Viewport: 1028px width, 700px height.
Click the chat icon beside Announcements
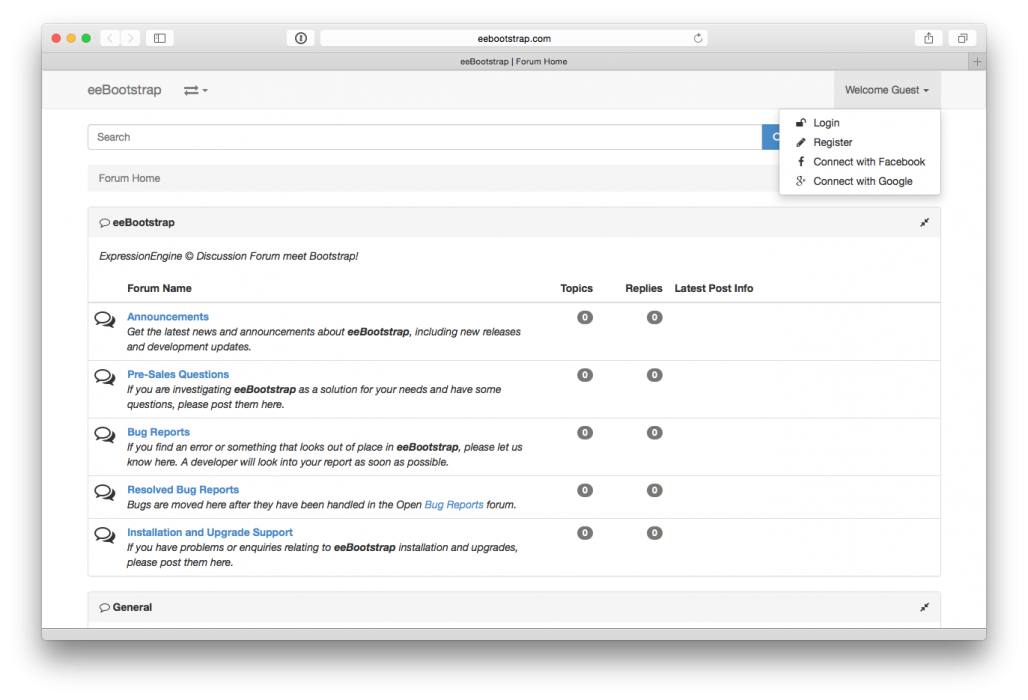[105, 319]
